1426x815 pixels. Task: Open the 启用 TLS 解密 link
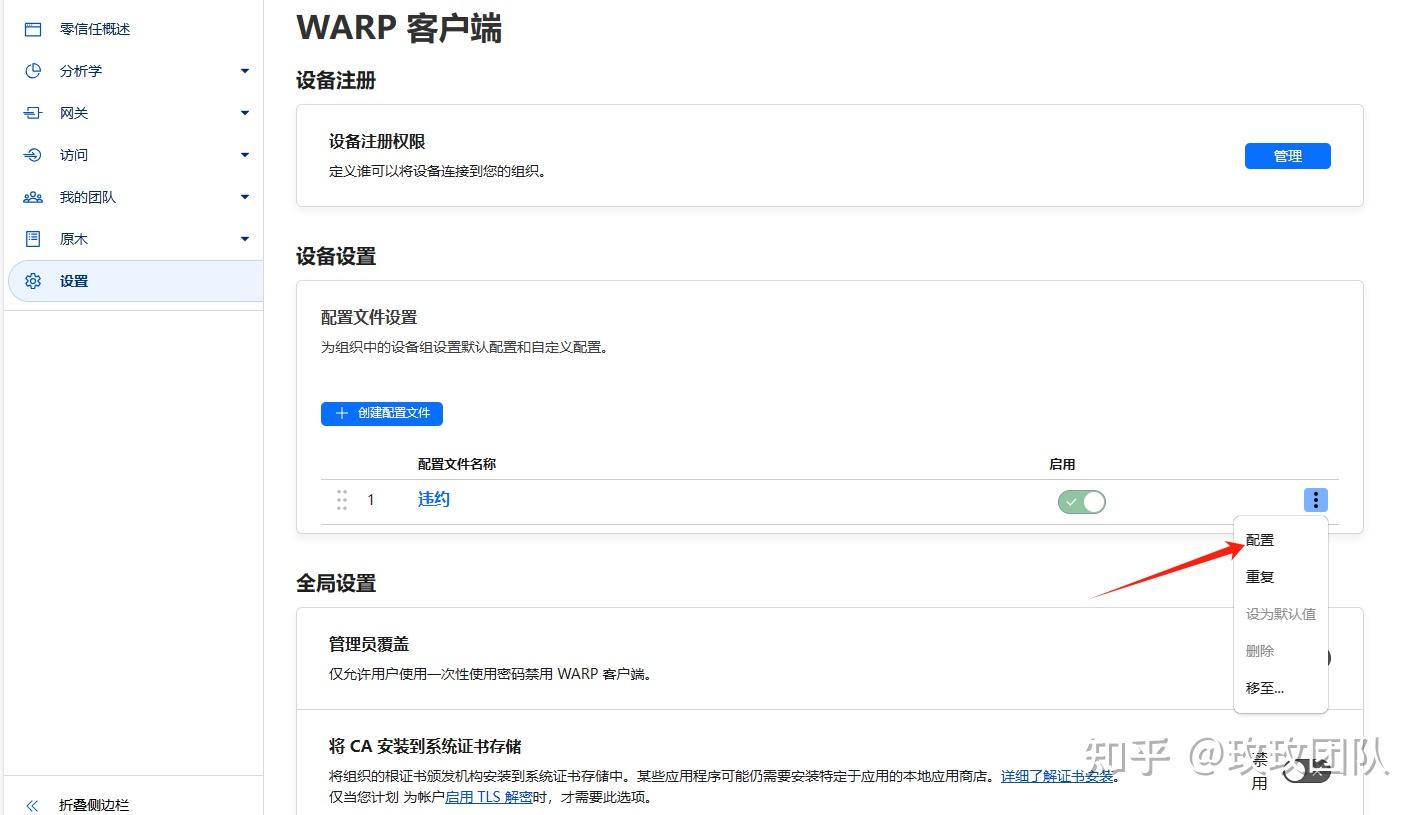tap(490, 797)
